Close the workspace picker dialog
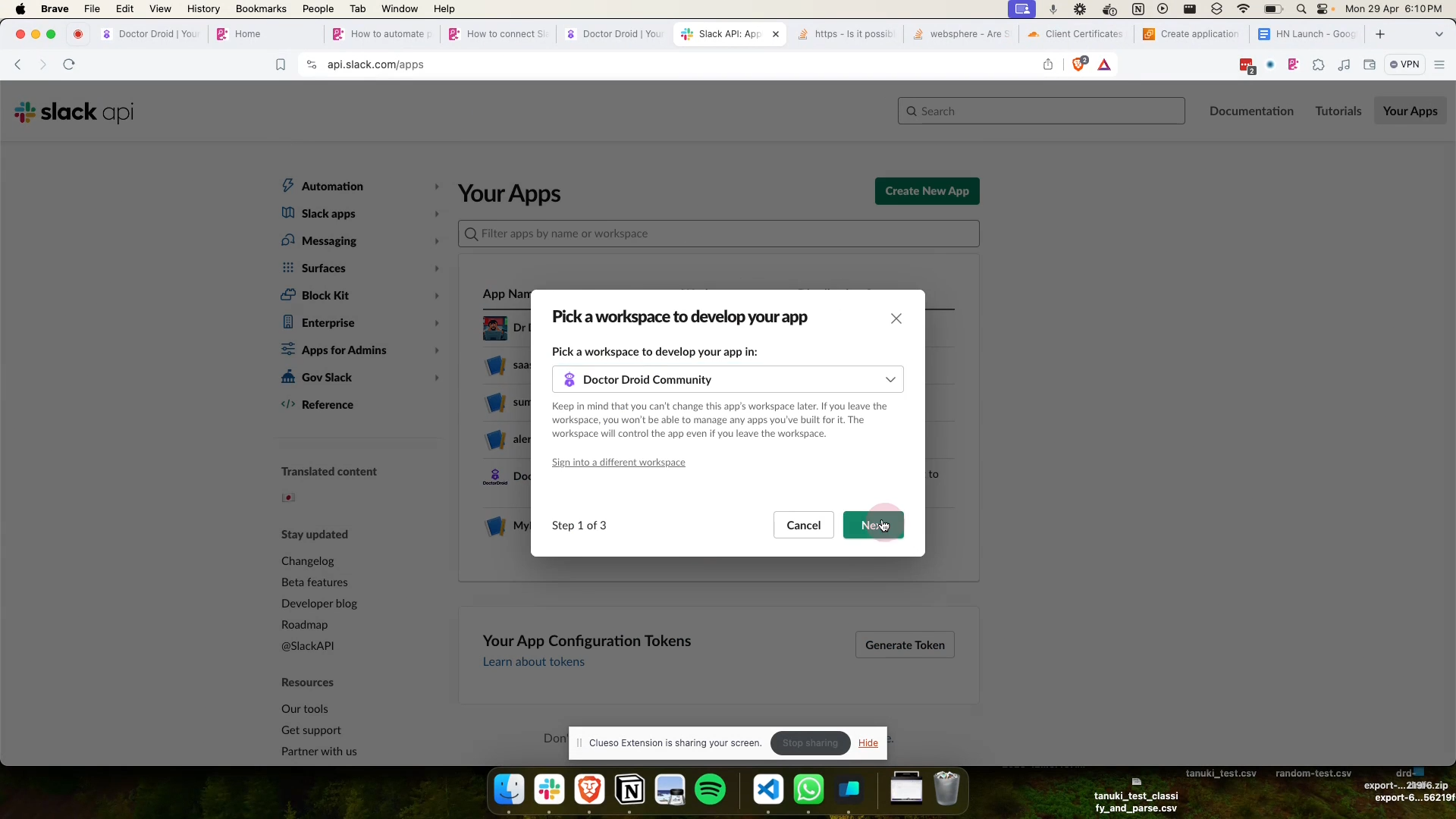Image resolution: width=1456 pixels, height=819 pixels. pyautogui.click(x=896, y=318)
